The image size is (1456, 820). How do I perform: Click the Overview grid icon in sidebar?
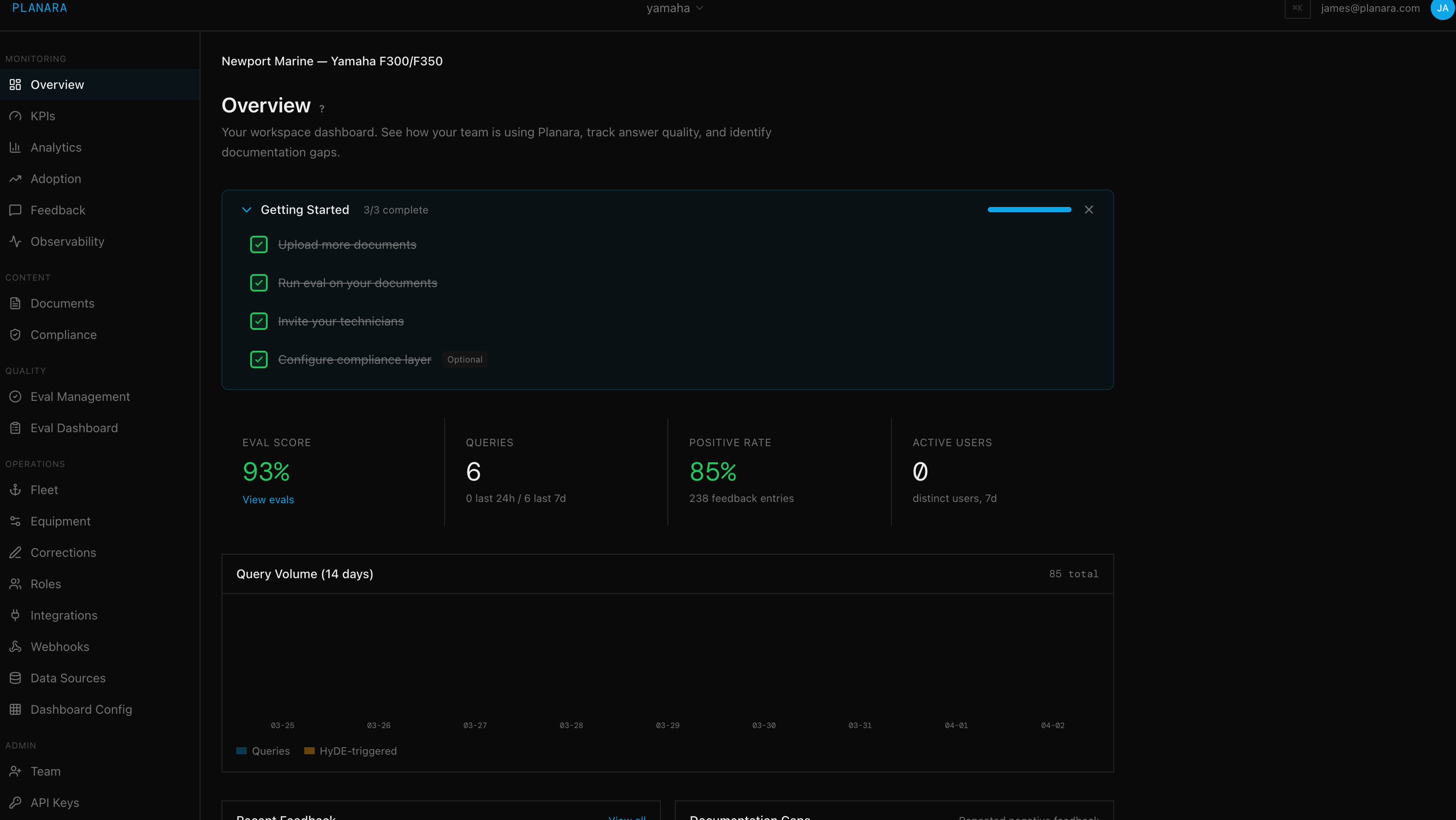pyautogui.click(x=15, y=85)
